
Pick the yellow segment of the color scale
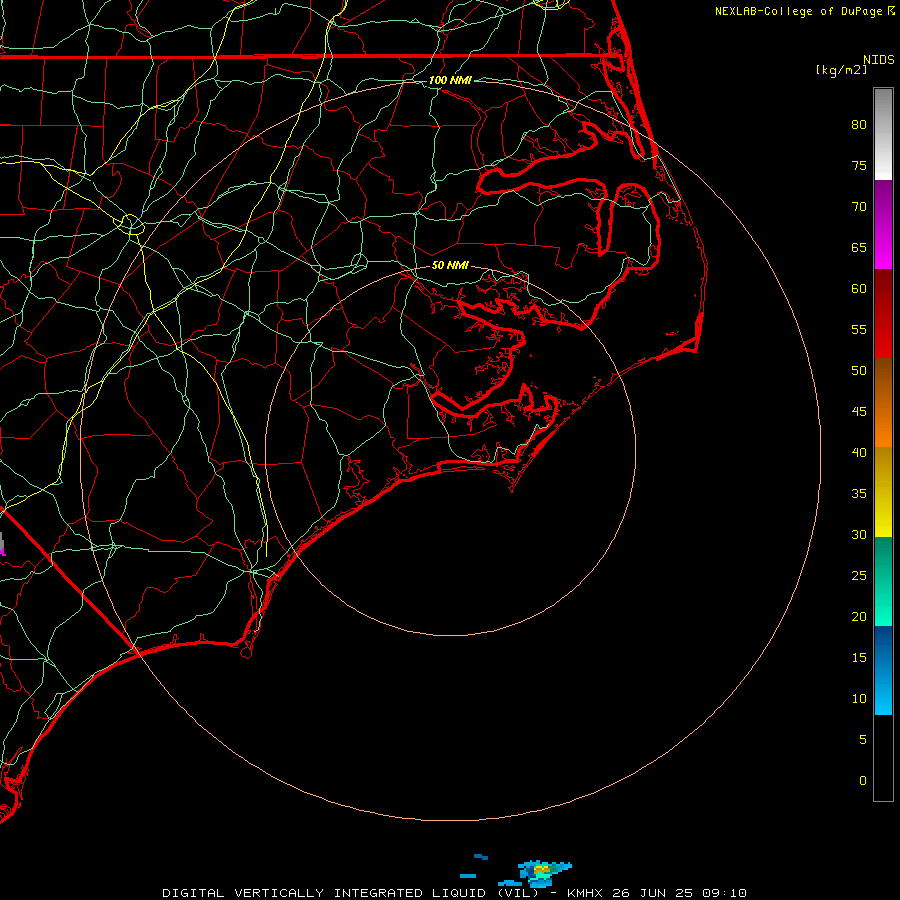(x=883, y=492)
